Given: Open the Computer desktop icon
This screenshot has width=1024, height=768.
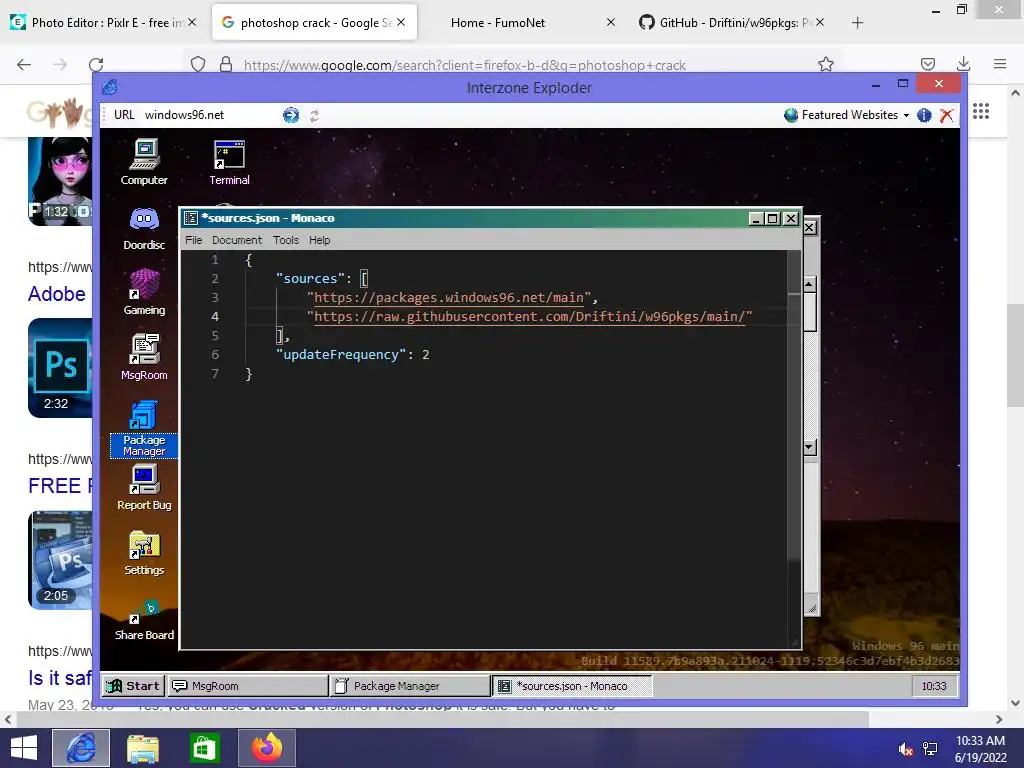Looking at the screenshot, I should click(x=144, y=162).
